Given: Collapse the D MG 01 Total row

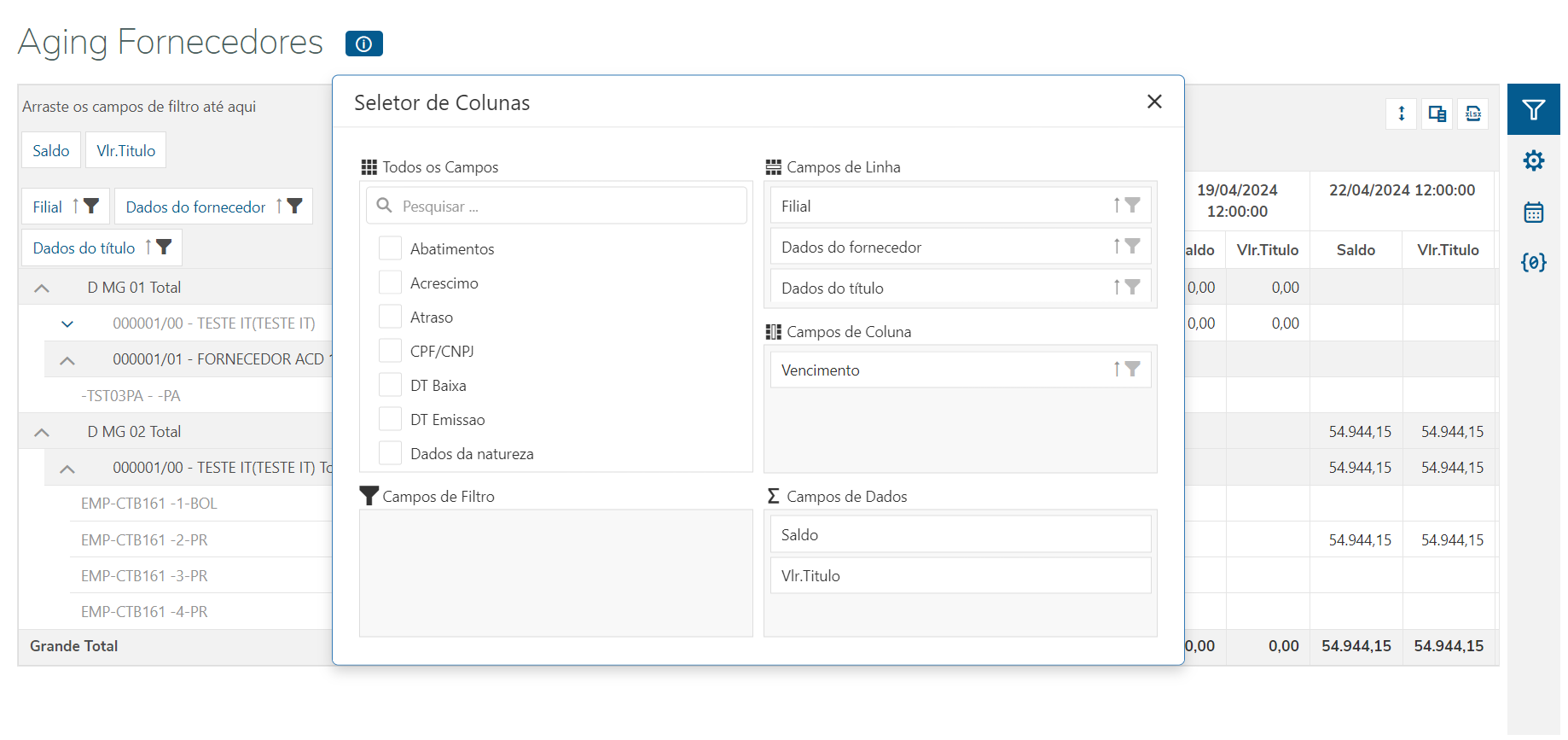Looking at the screenshot, I should click(x=42, y=288).
